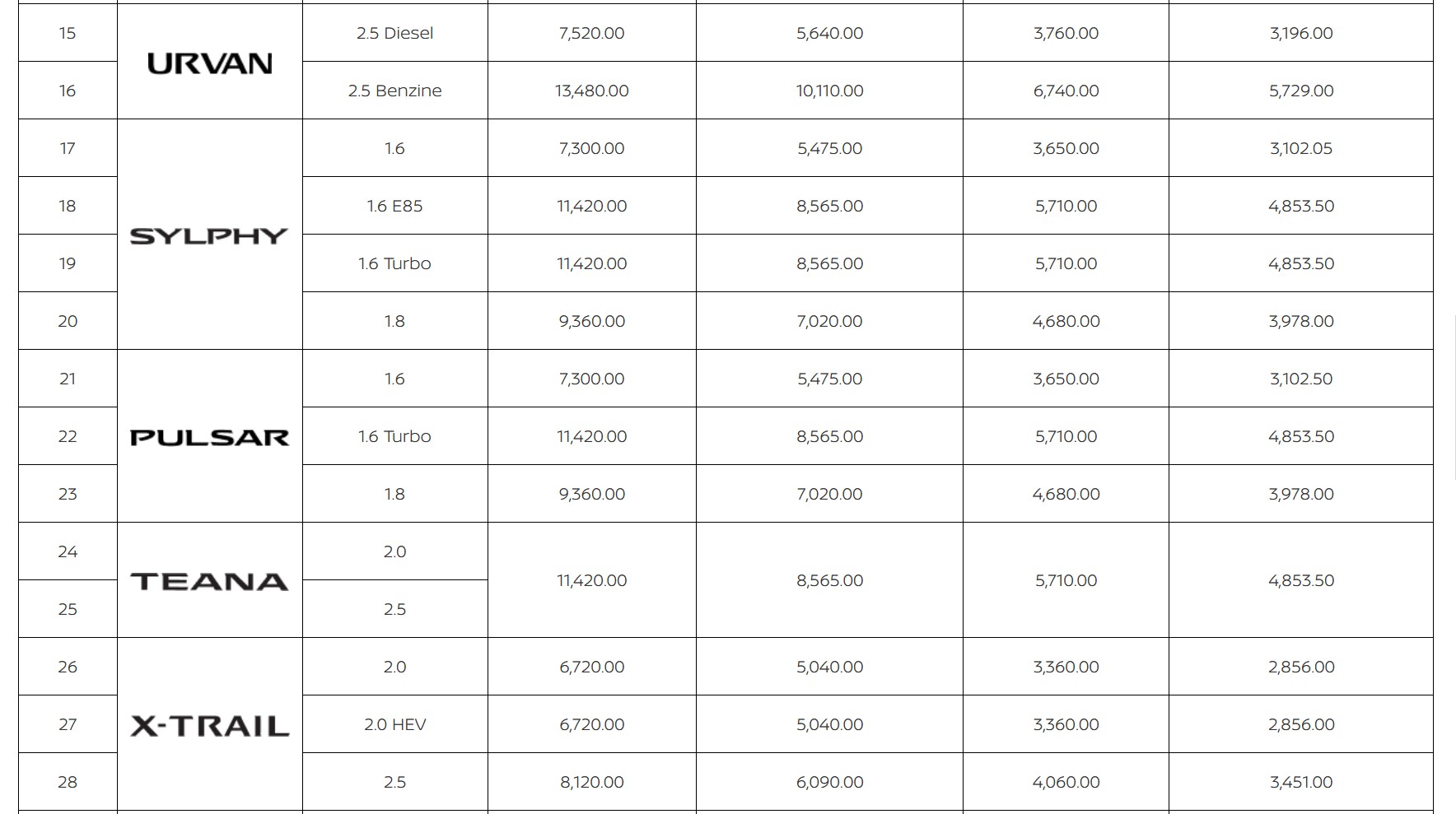Image resolution: width=1456 pixels, height=814 pixels.
Task: Click the 10,110.00 price cell
Action: click(x=829, y=91)
